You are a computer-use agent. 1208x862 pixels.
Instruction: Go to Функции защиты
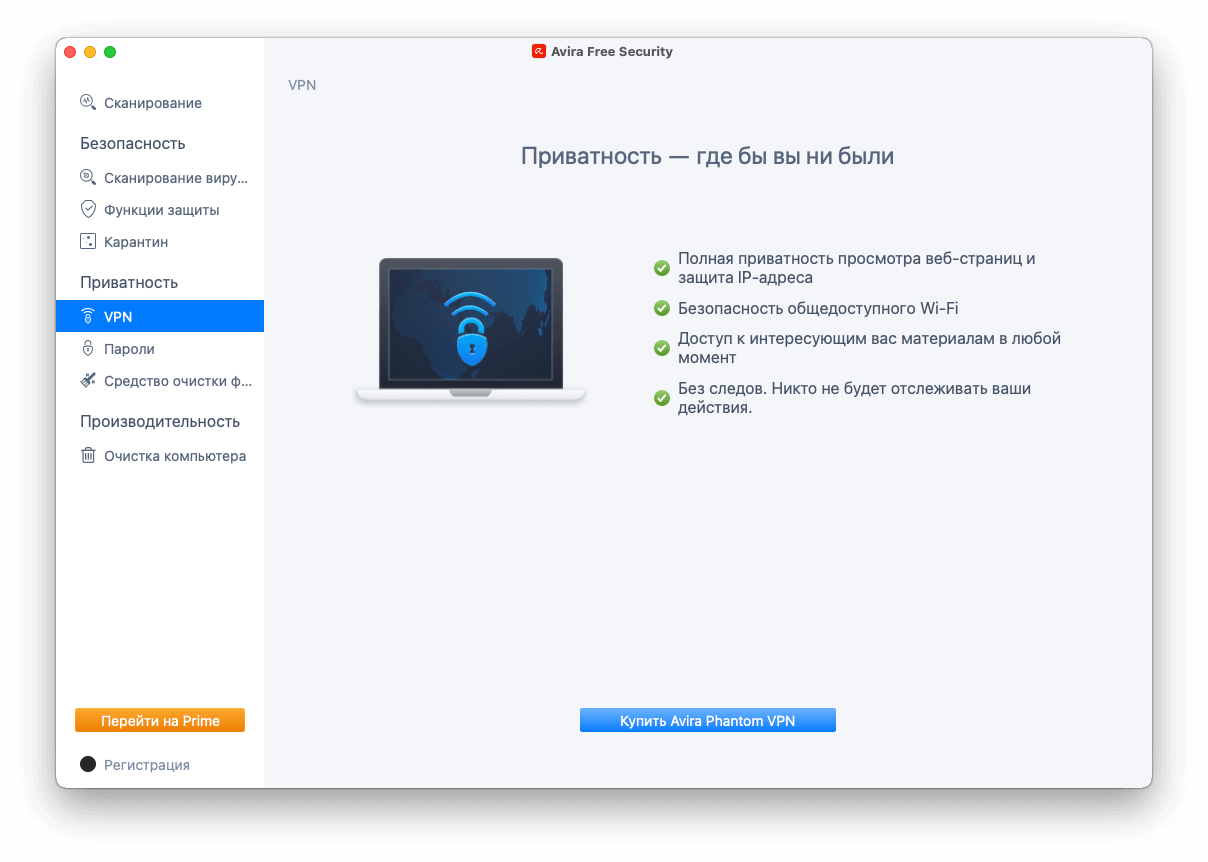coord(160,210)
